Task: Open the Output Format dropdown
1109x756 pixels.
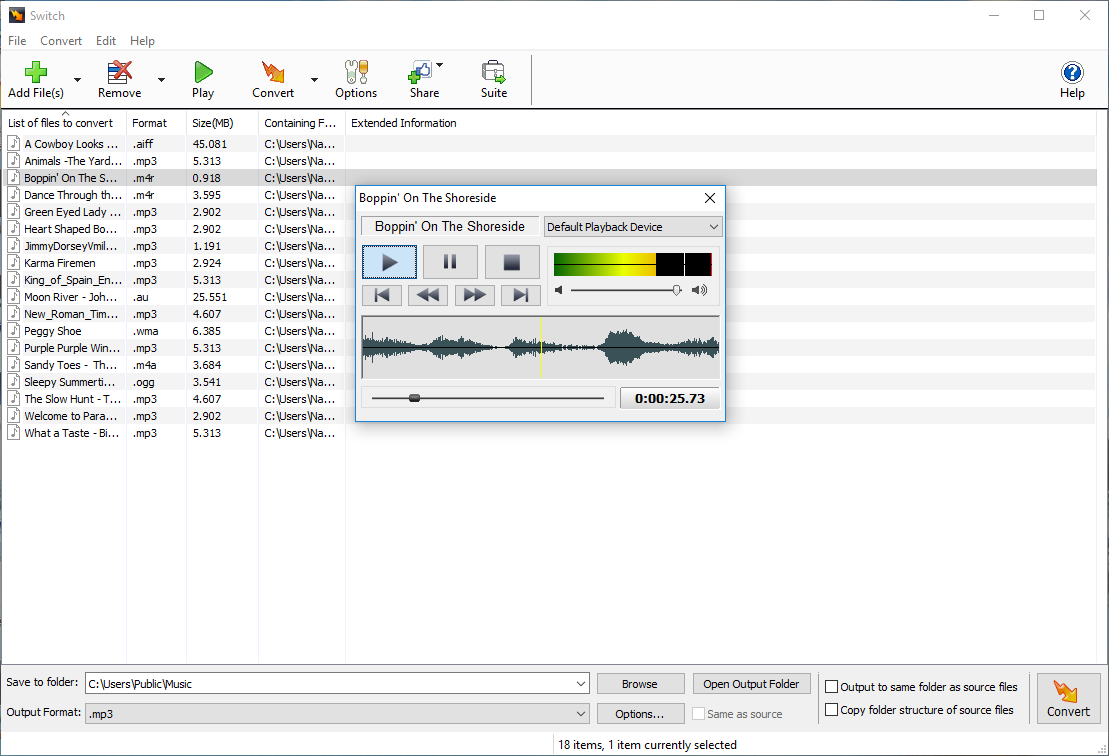Action: click(581, 713)
